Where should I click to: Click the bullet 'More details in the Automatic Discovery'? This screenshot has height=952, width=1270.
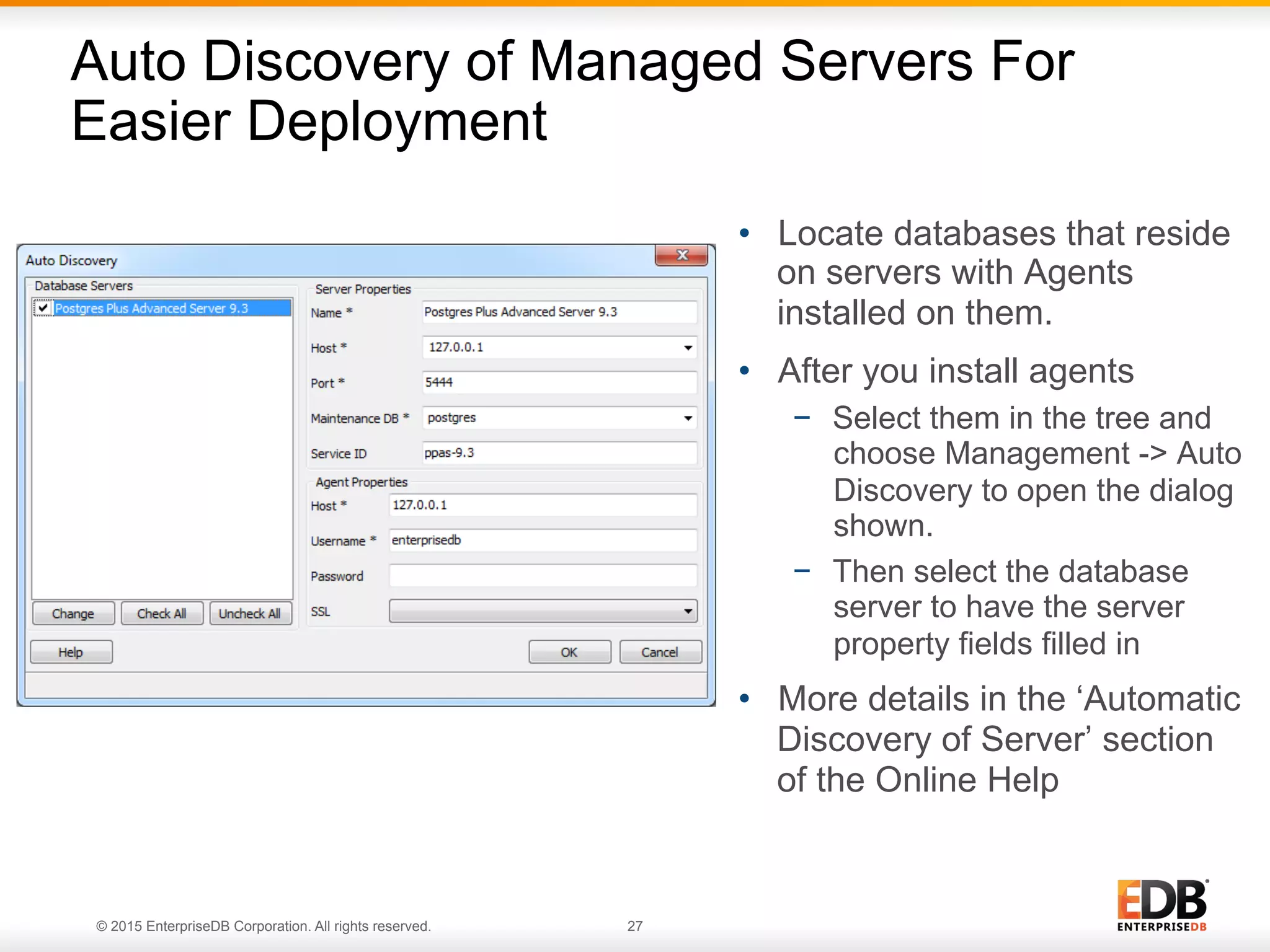click(1009, 739)
